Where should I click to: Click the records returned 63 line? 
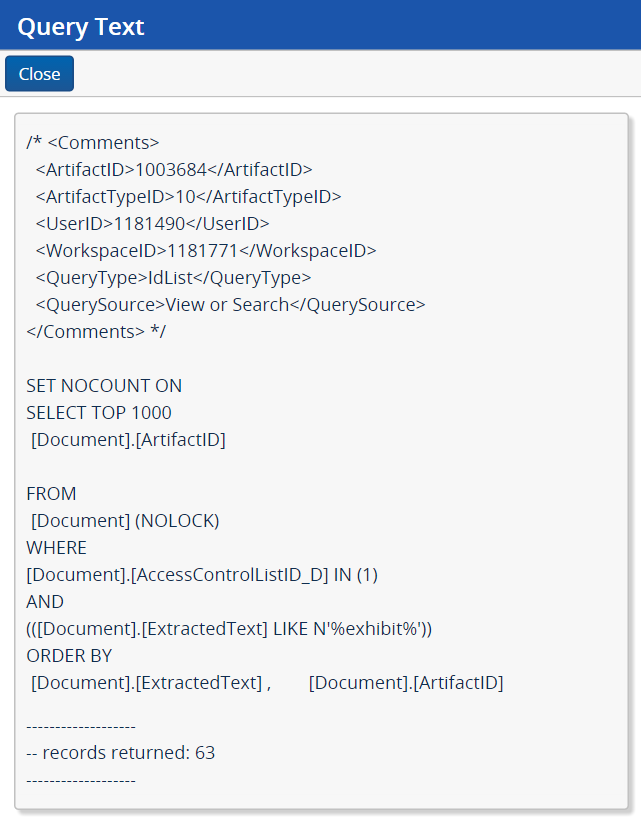point(120,752)
